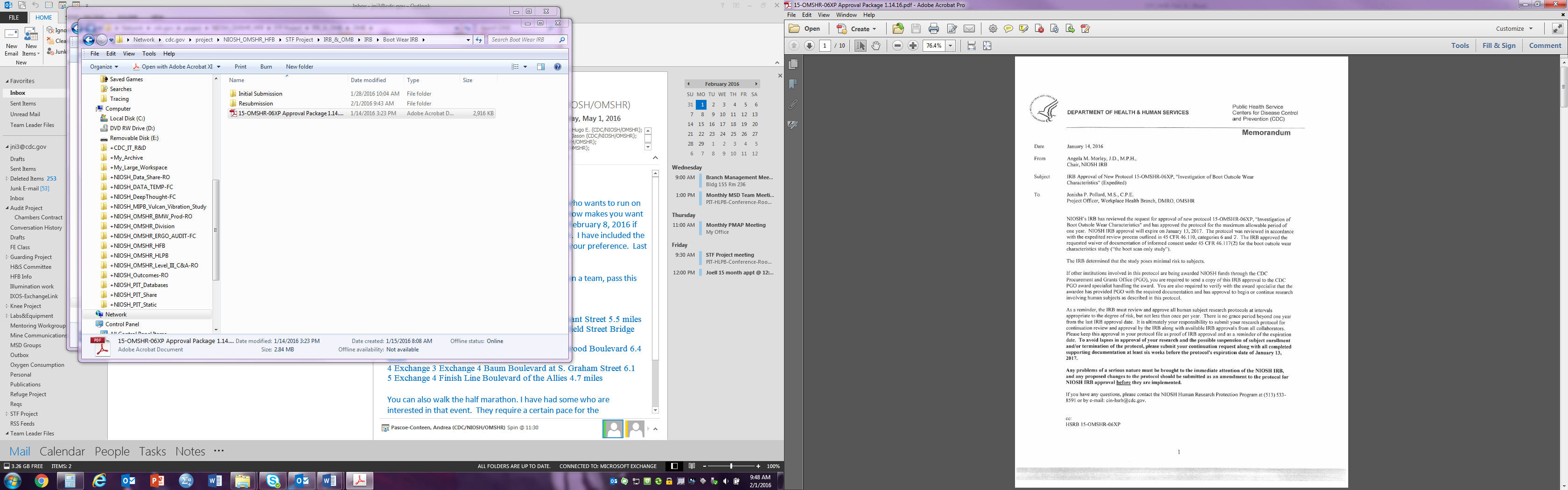The height and width of the screenshot is (490, 1568).
Task: Click the Outlook zoom slider
Action: coord(731,466)
